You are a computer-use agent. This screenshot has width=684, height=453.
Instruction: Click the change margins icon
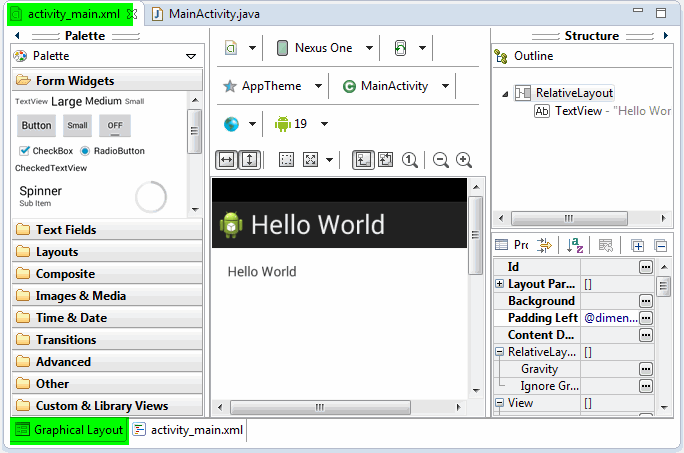tap(286, 160)
